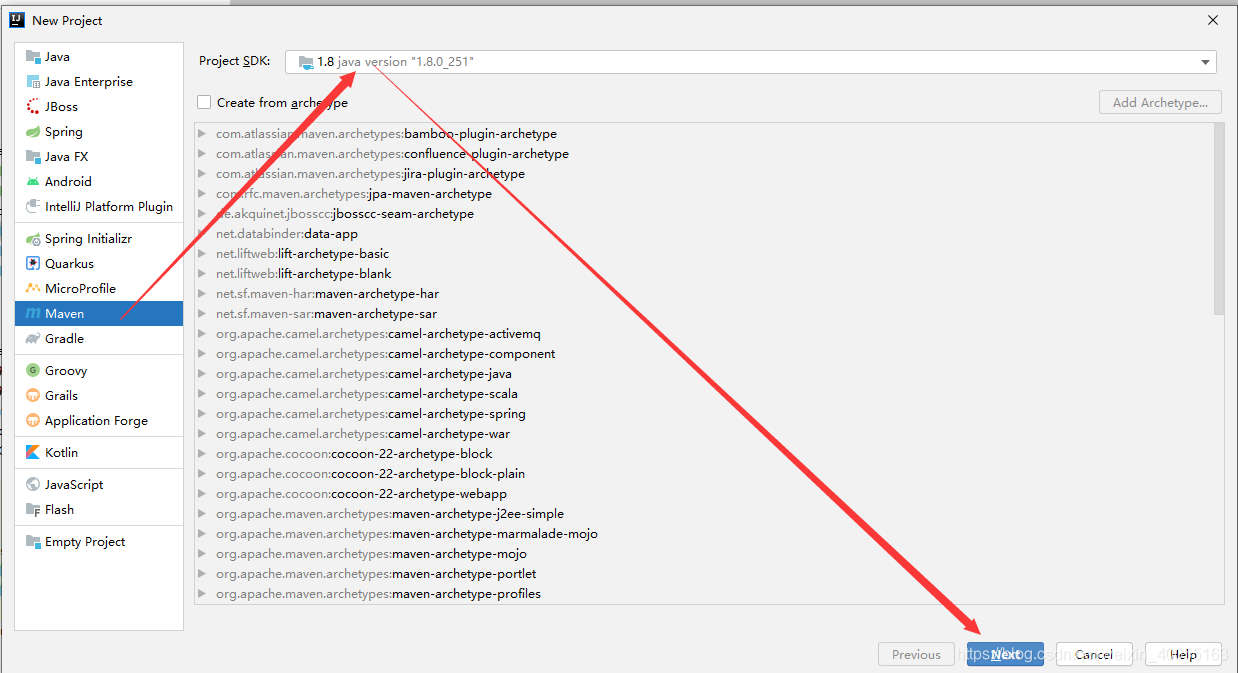The image size is (1238, 673).
Task: Select the MicroProfile icon
Action: click(x=33, y=289)
